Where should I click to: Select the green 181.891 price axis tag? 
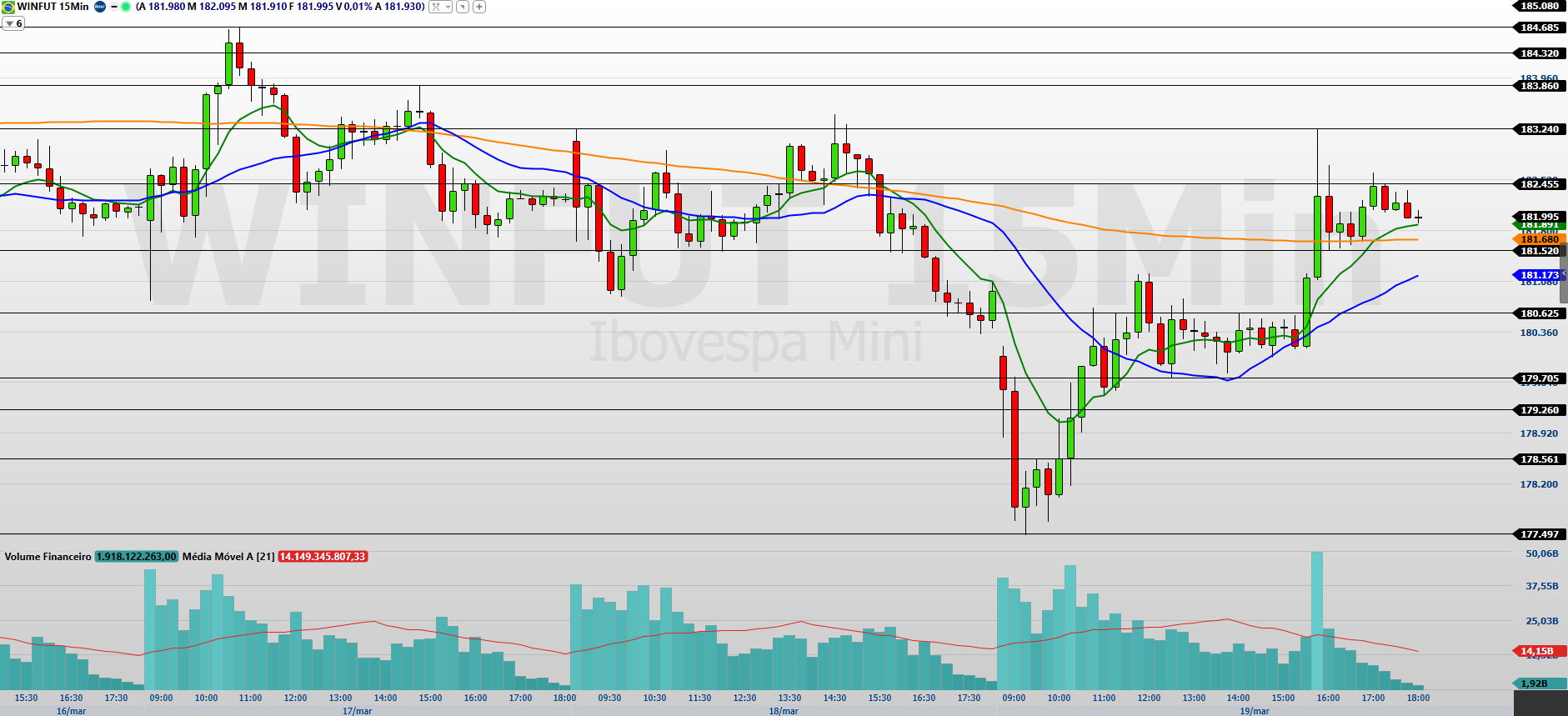[1539, 226]
